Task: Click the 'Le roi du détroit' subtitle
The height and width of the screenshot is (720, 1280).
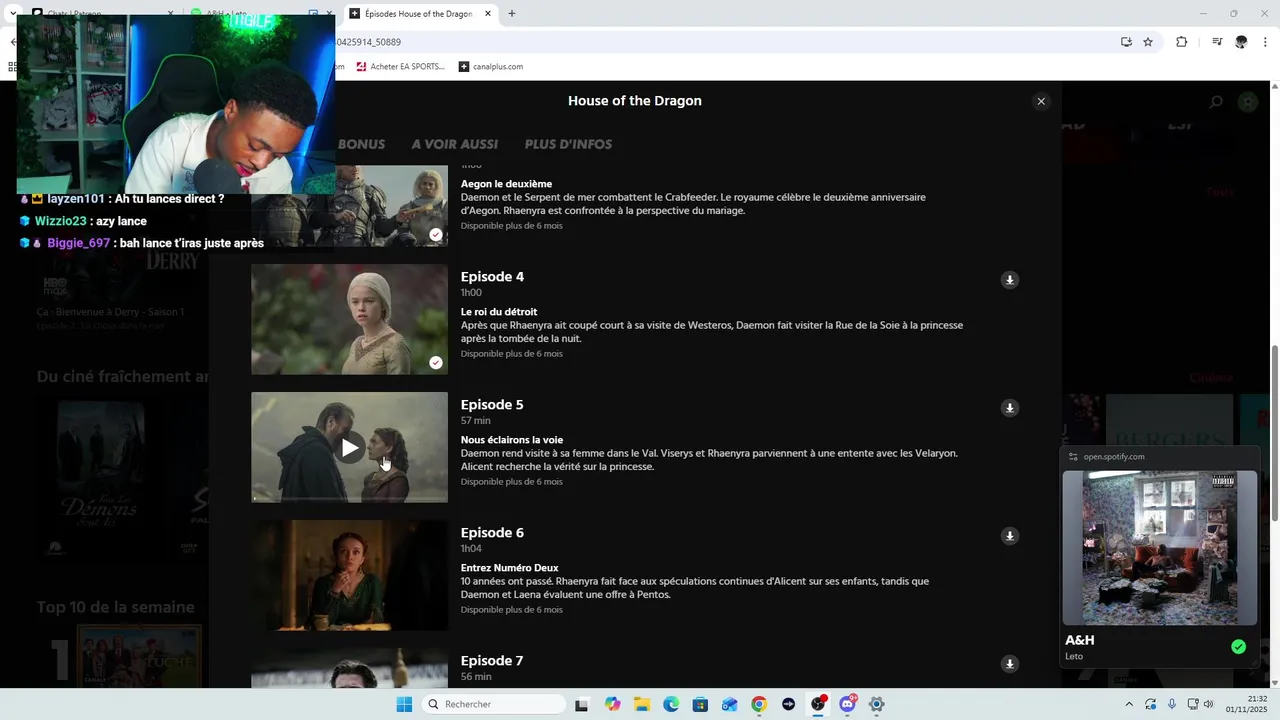Action: pyautogui.click(x=499, y=312)
